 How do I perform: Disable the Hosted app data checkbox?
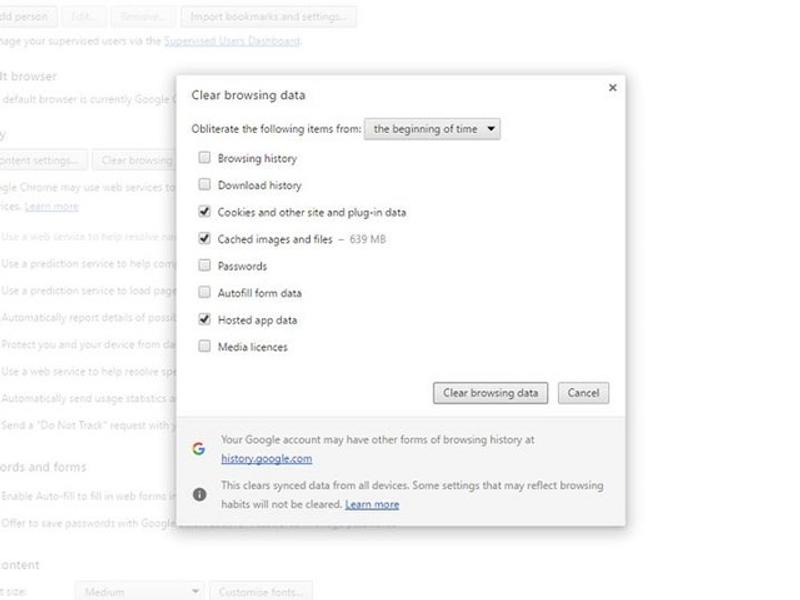pyautogui.click(x=205, y=320)
